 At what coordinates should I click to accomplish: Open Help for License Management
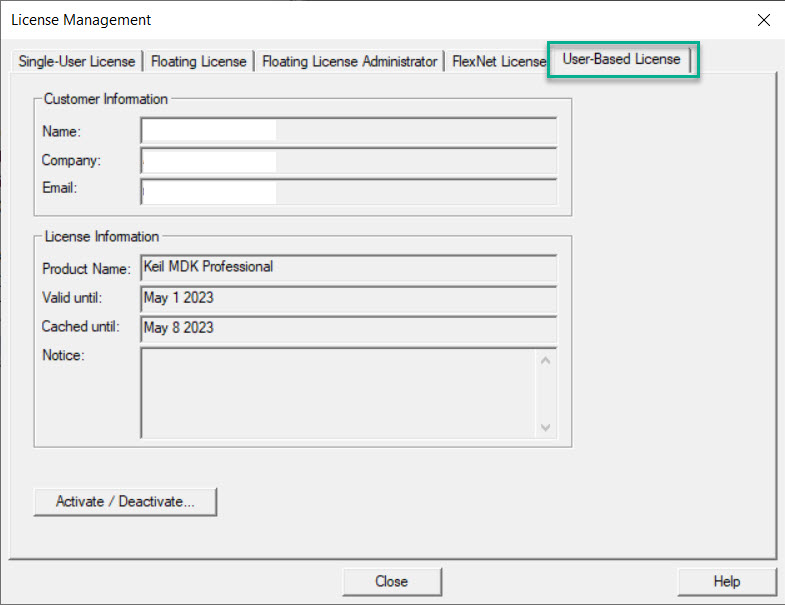click(x=726, y=581)
